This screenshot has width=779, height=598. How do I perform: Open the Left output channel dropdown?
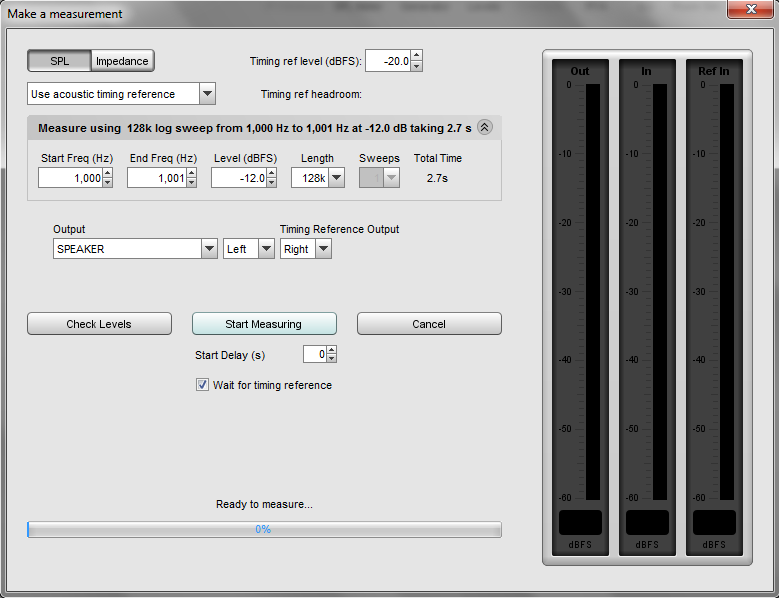point(266,249)
